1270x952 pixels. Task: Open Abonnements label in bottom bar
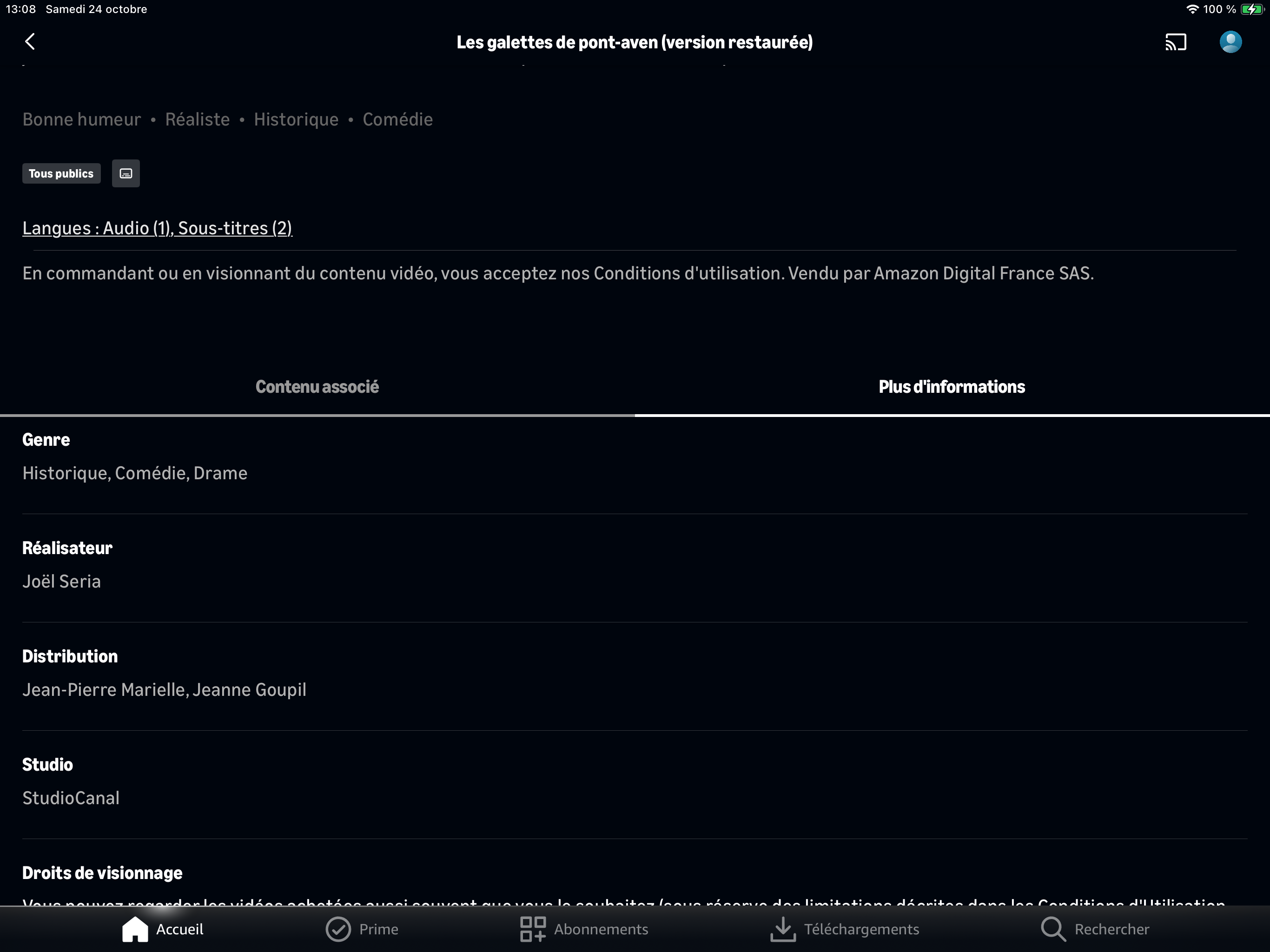click(601, 929)
